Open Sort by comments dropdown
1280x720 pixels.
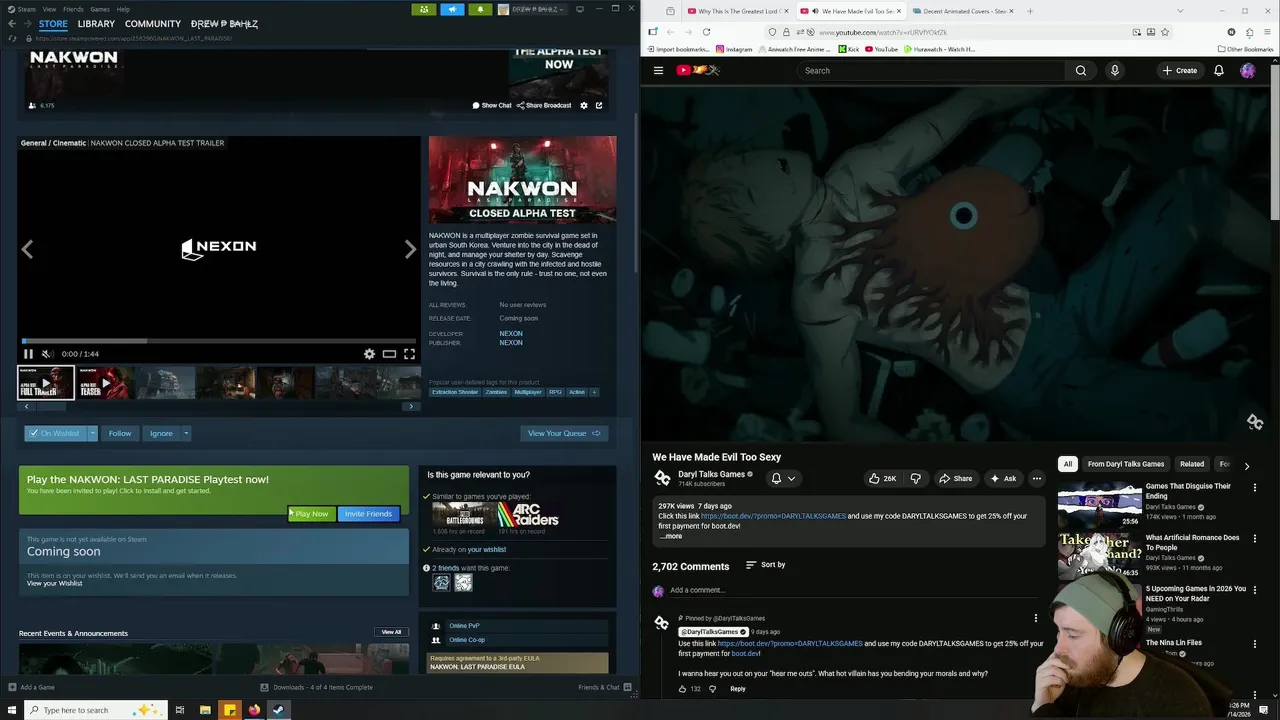click(766, 565)
